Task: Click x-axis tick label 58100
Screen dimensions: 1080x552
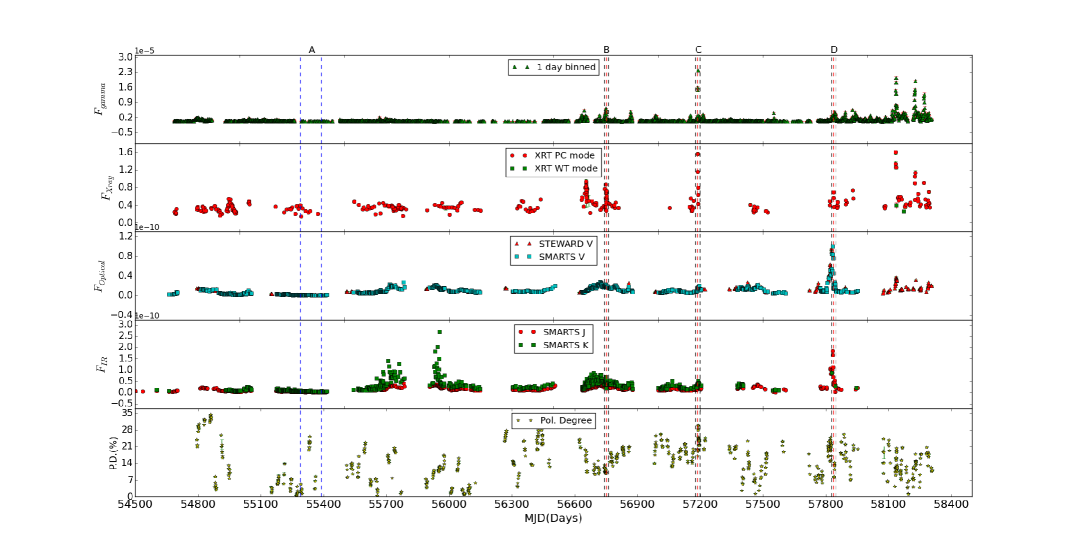Action: pyautogui.click(x=889, y=505)
